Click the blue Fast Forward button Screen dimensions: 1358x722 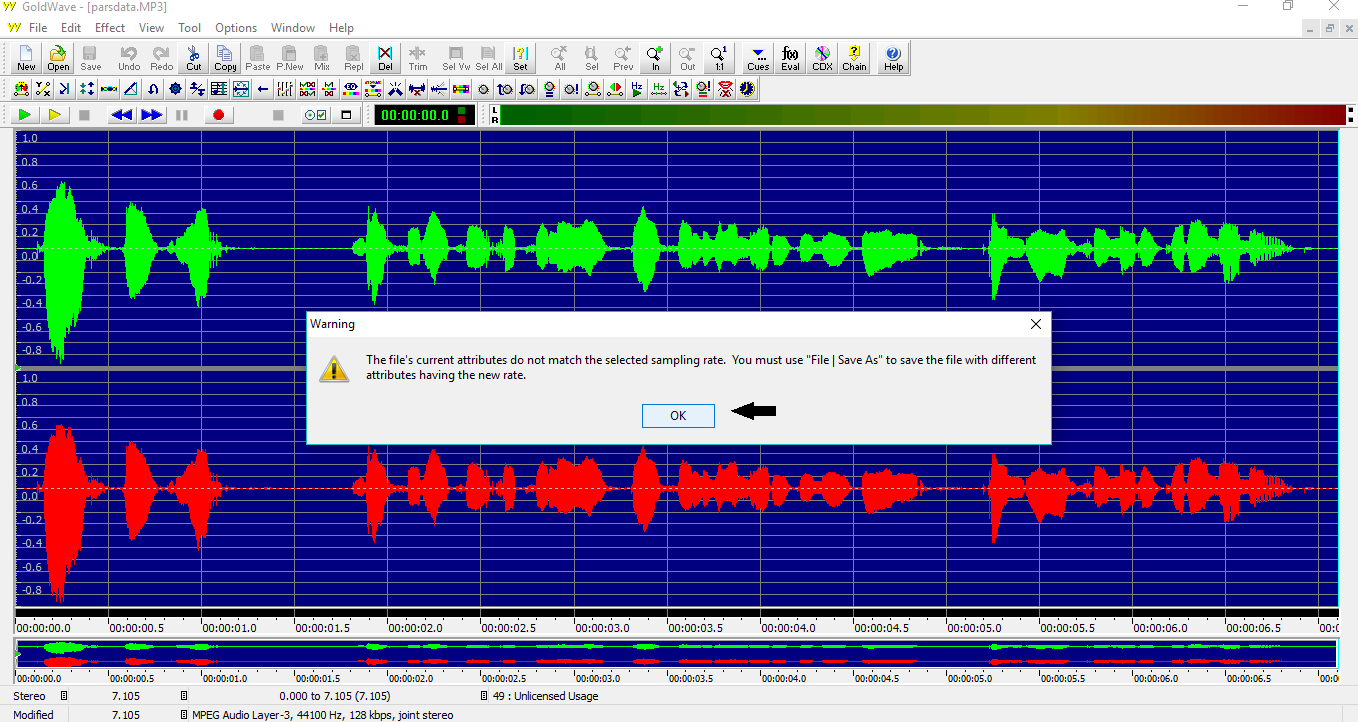coord(151,115)
